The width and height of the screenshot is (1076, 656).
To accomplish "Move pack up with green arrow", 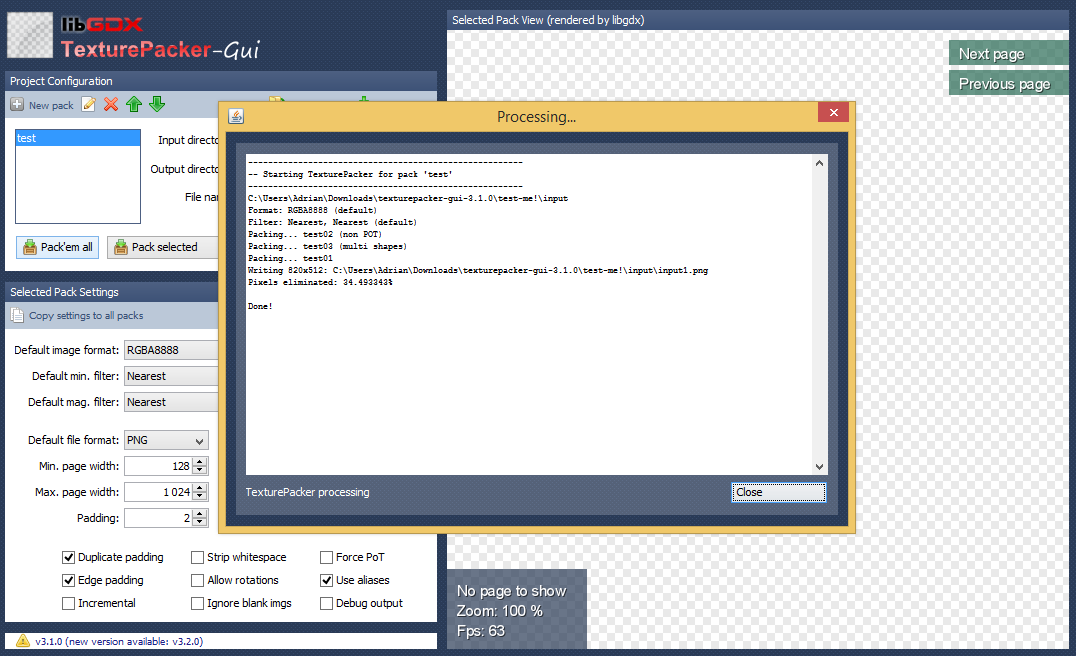I will coord(134,104).
